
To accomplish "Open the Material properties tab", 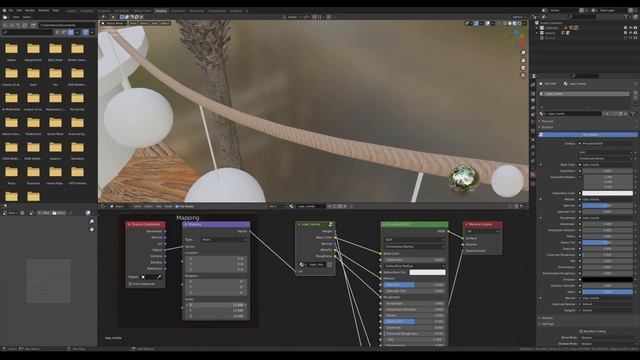I will click(x=533, y=175).
